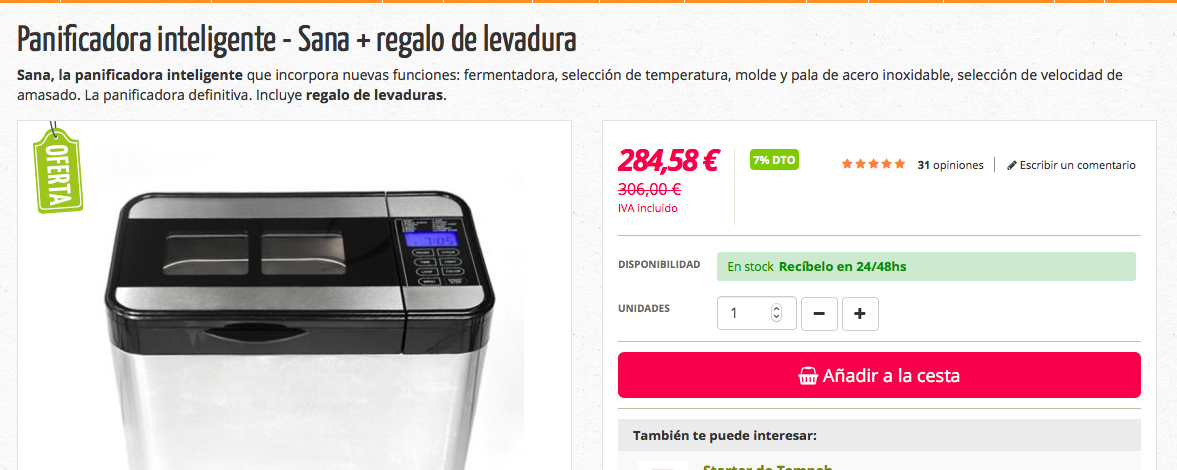Click the basket icon in Añadir a la cesta
This screenshot has height=470, width=1177.
coord(808,375)
